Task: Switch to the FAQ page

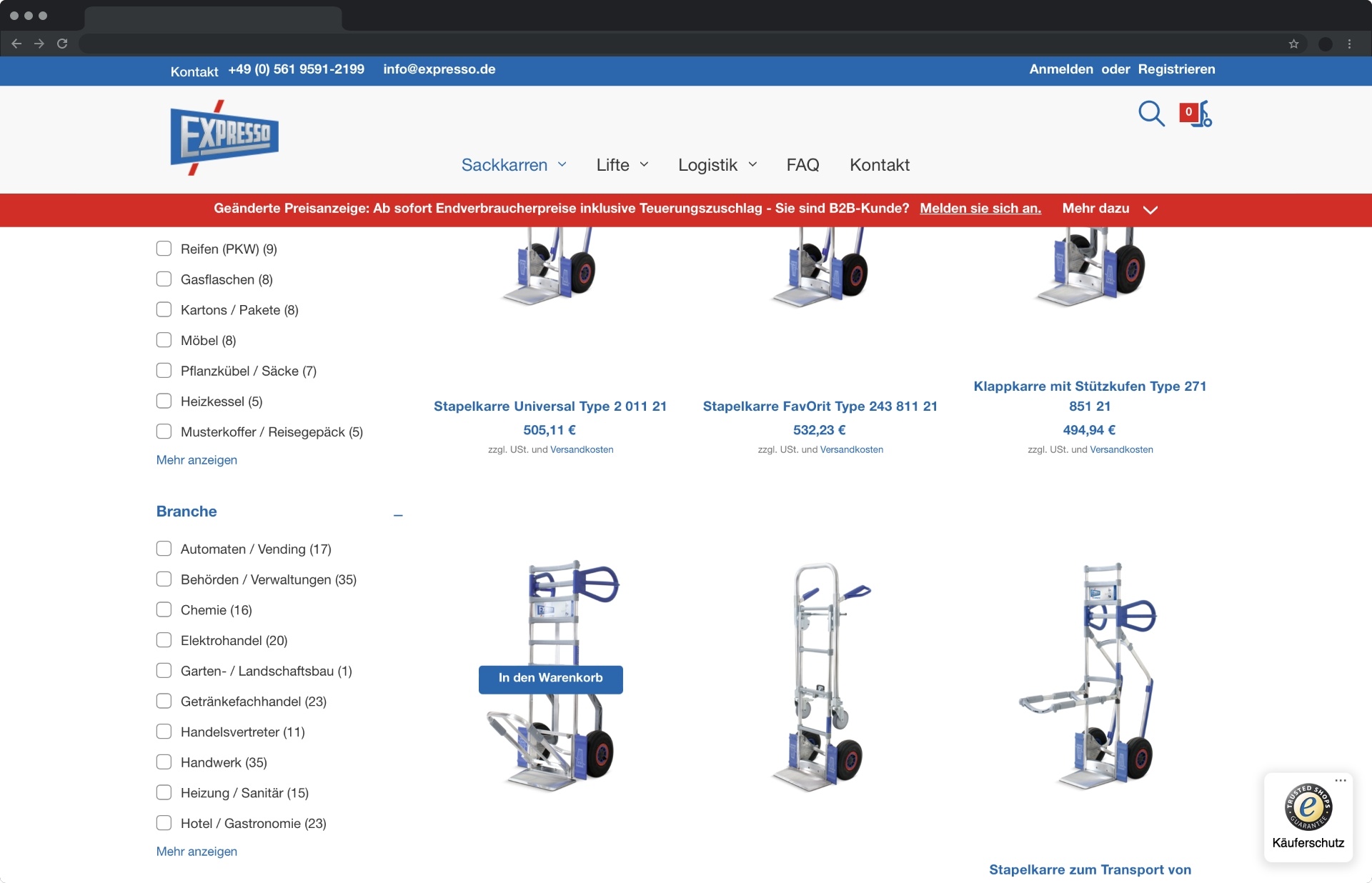Action: click(x=802, y=164)
